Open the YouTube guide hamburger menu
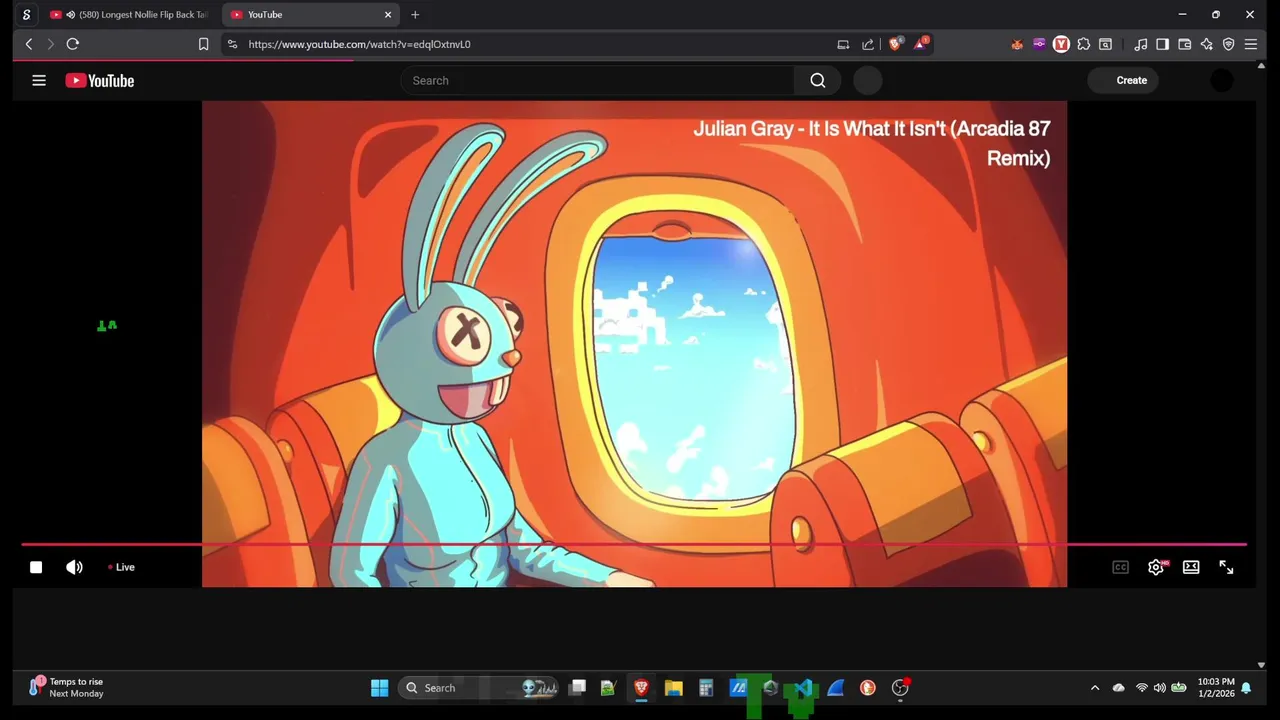The width and height of the screenshot is (1280, 720). click(39, 80)
